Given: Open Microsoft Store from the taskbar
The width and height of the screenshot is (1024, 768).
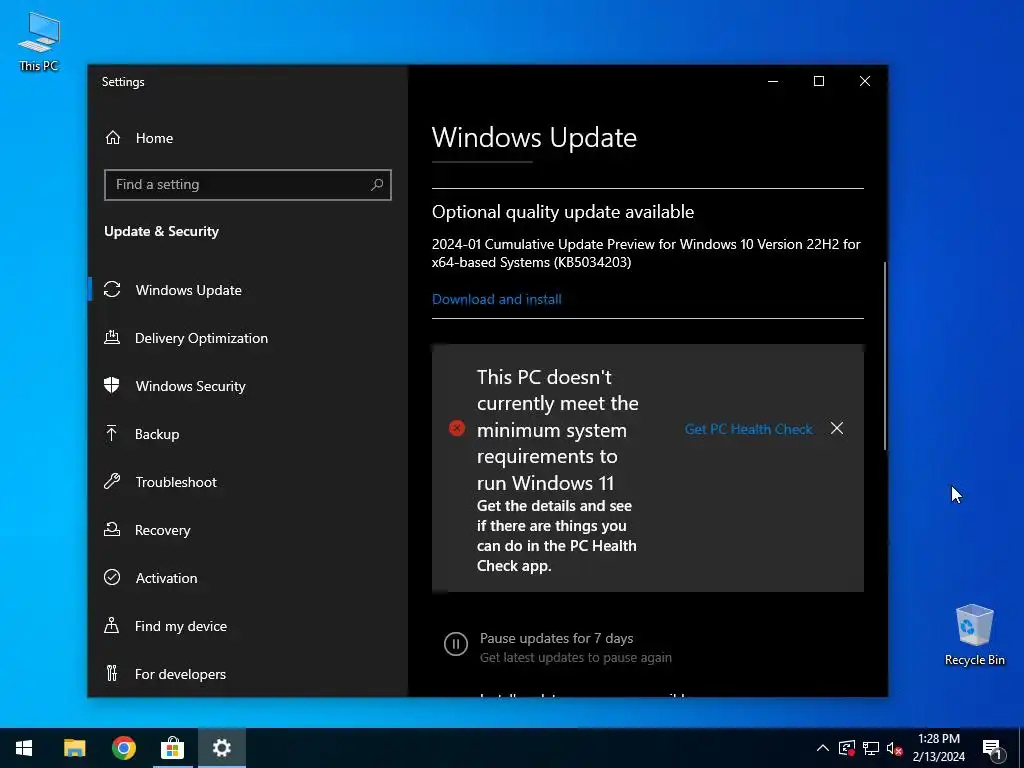Looking at the screenshot, I should click(172, 748).
